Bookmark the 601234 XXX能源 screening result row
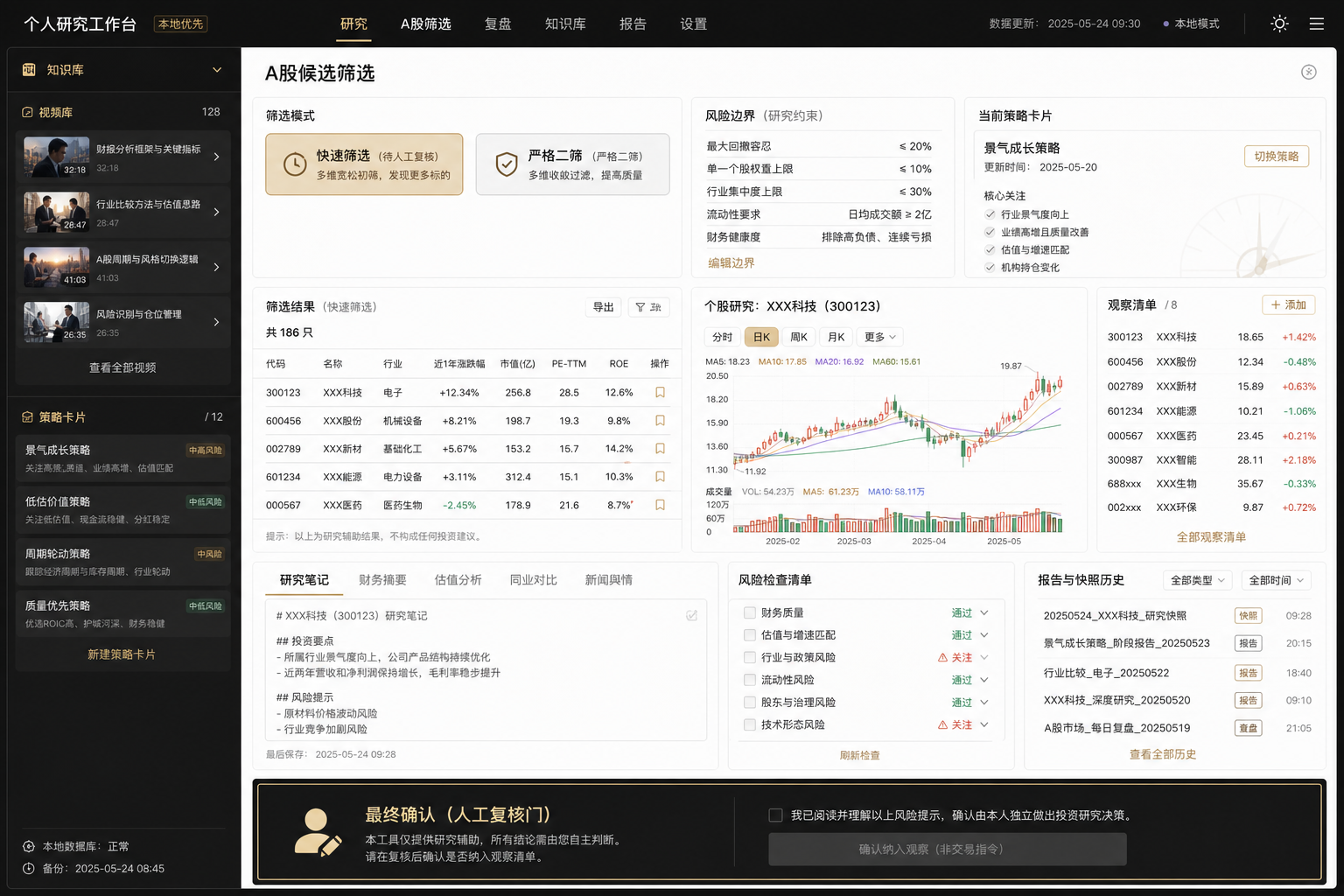This screenshot has height=896, width=1344. coord(660,477)
